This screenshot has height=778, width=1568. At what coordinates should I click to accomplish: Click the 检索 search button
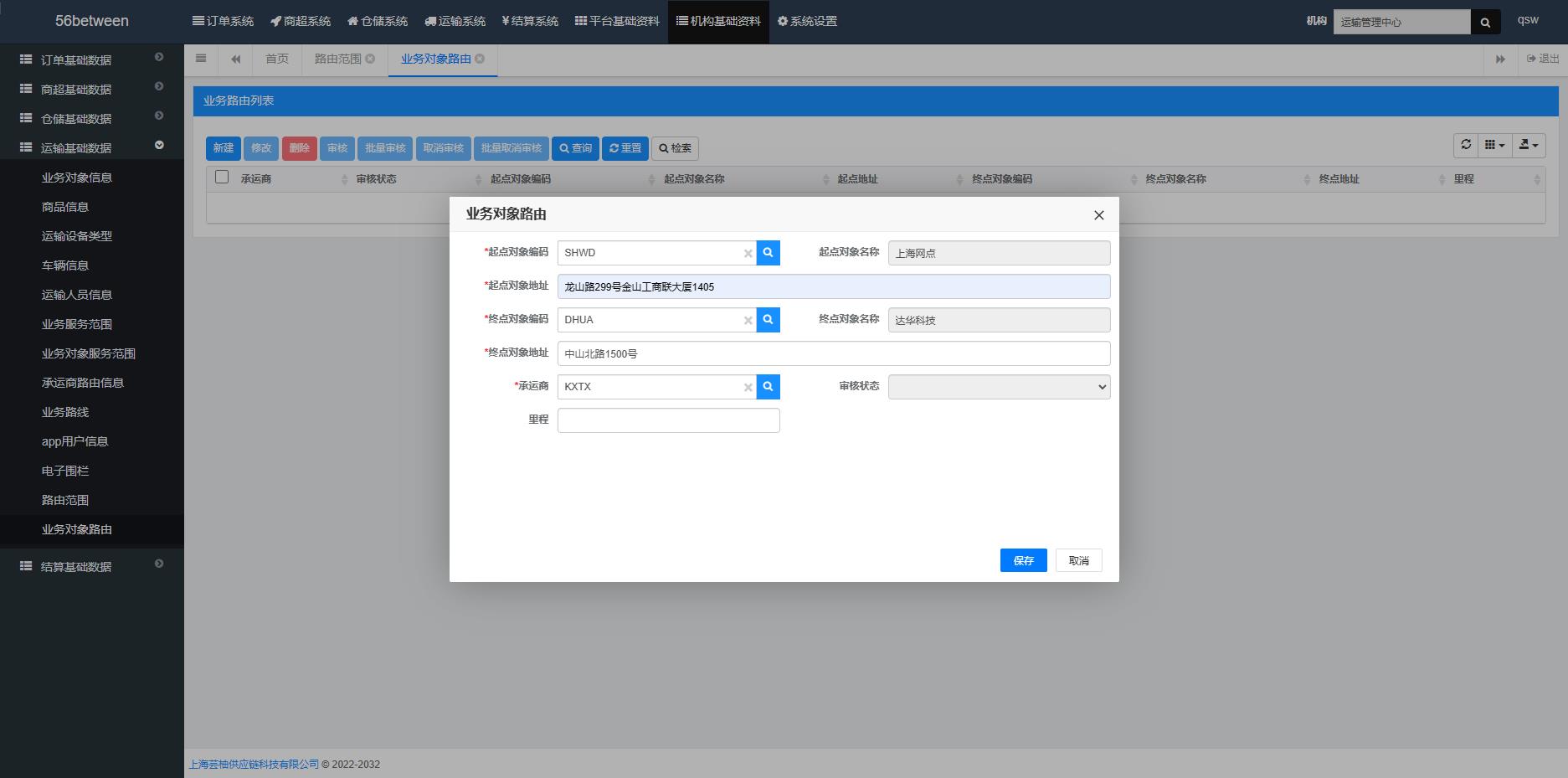pyautogui.click(x=675, y=148)
